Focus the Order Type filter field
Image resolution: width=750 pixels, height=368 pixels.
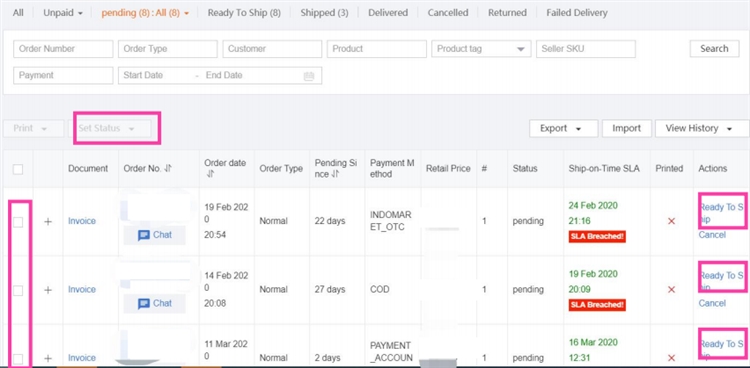168,49
